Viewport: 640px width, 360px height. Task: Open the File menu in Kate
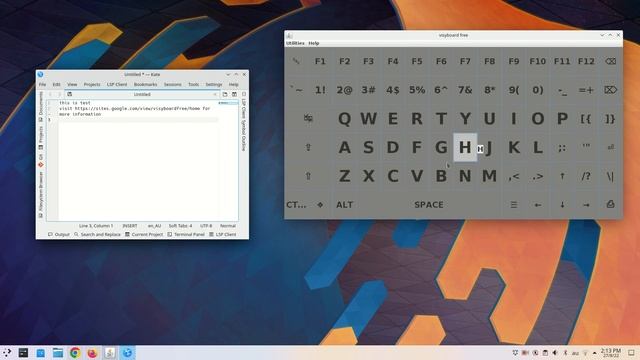42,84
